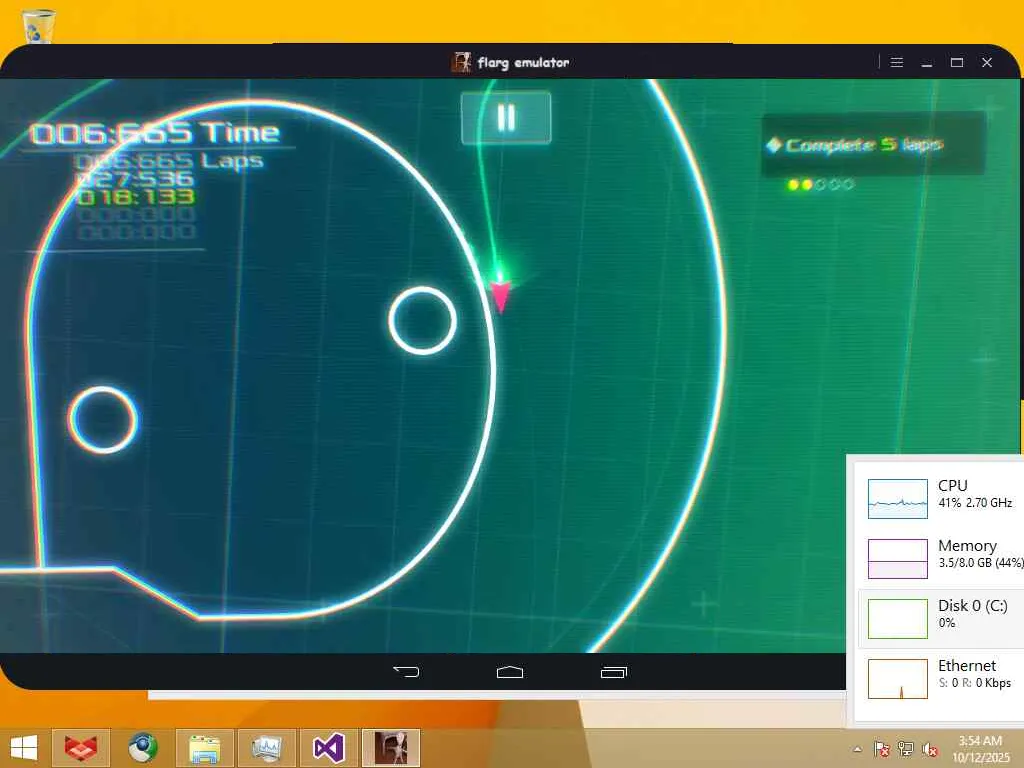1024x768 pixels.
Task: Open the taskbar clock showing 3:54 AM
Action: 980,748
